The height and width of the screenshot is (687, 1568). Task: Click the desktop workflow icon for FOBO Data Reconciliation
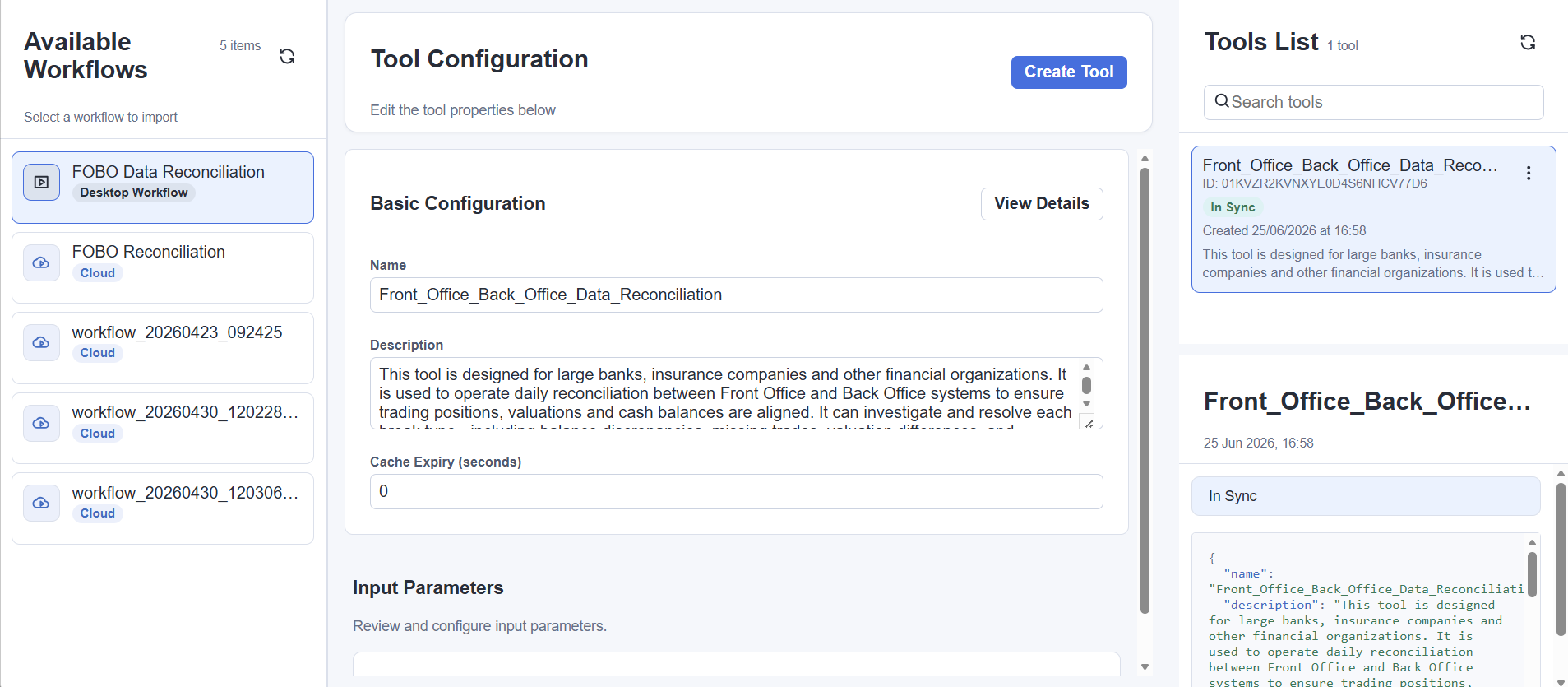pos(41,182)
